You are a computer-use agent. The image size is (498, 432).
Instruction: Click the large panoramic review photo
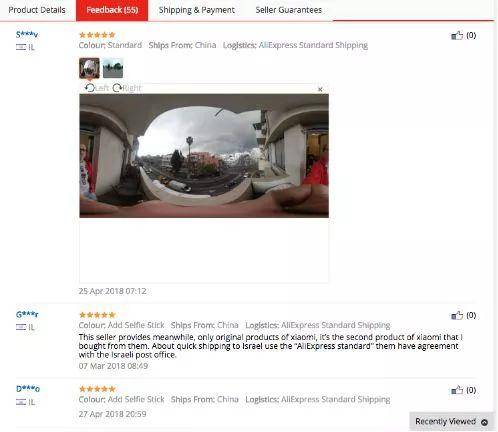coord(204,156)
